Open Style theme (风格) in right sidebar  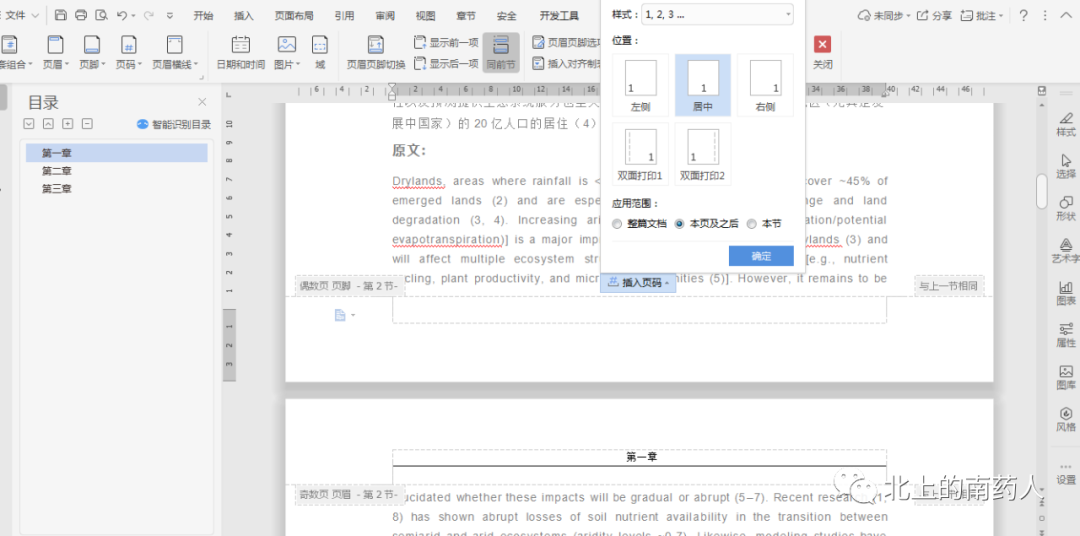point(1066,419)
